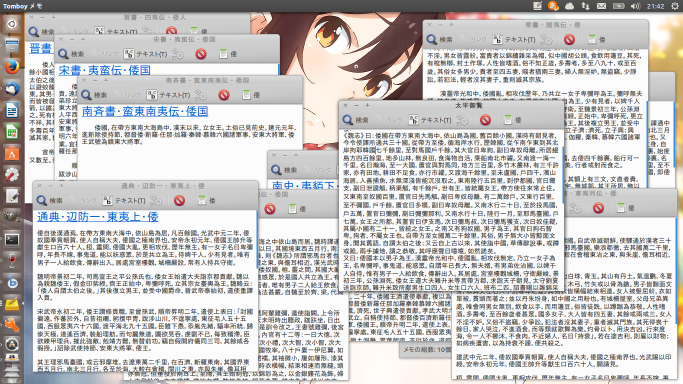Image resolution: width=683 pixels, height=384 pixels.
Task: Open LibreOffice Calc from the launcher
Action: click(12, 131)
